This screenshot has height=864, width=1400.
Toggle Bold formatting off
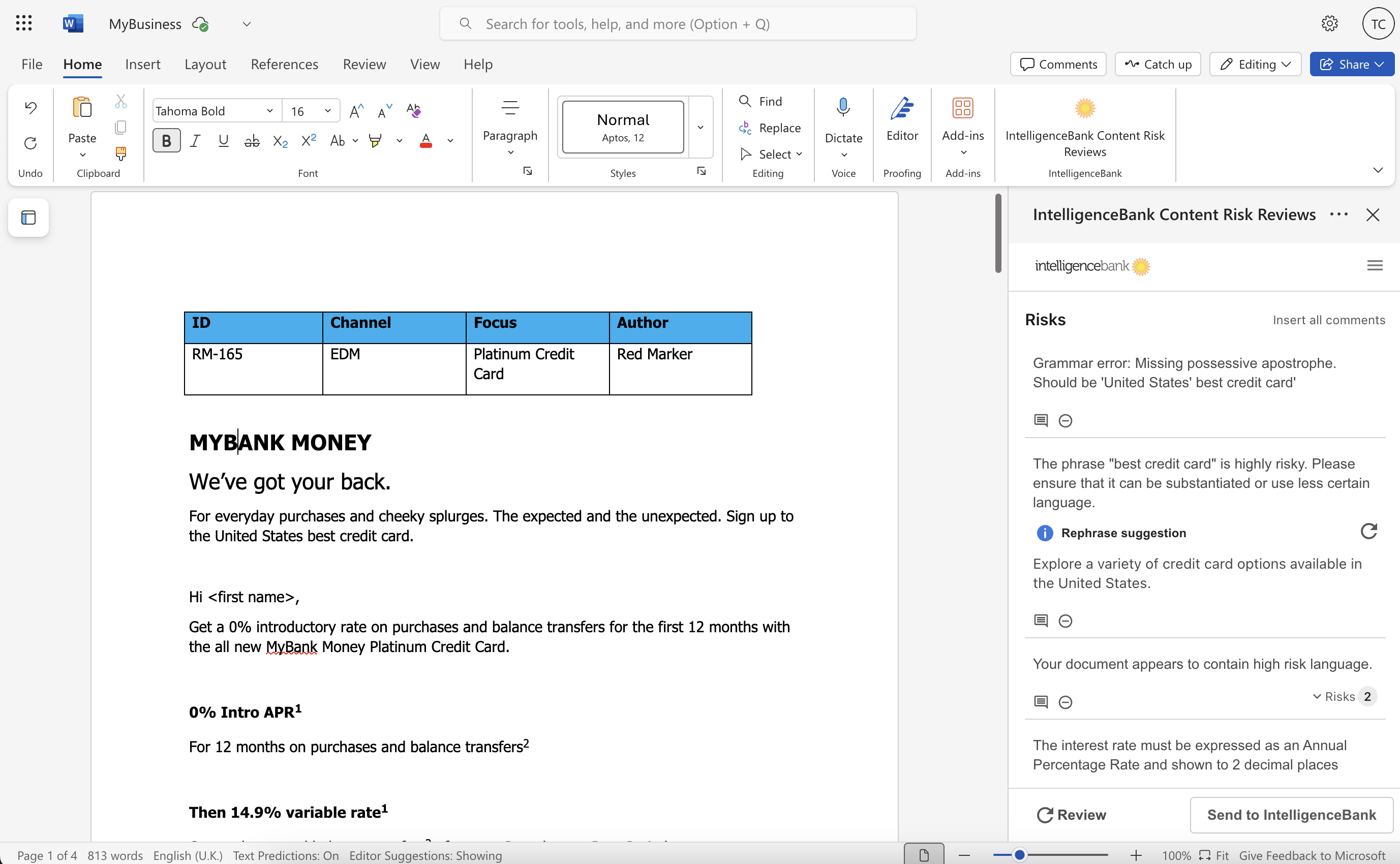tap(166, 141)
